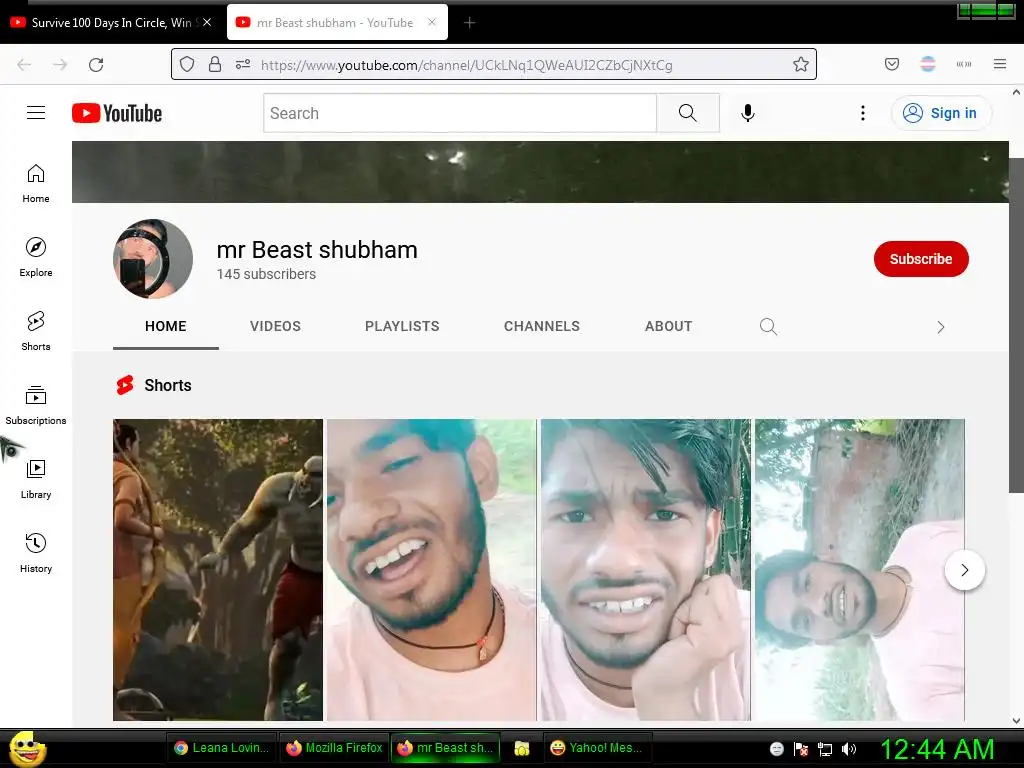The width and height of the screenshot is (1024, 768).
Task: Click the channel avatar of mr Beast shubham
Action: tap(153, 259)
